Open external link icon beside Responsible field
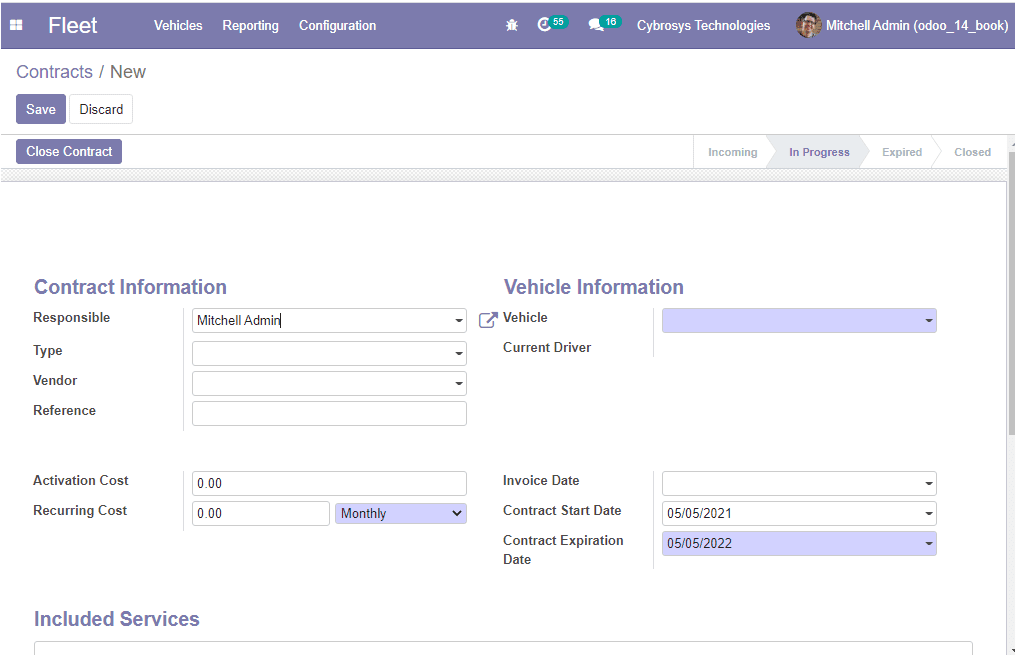This screenshot has height=656, width=1016. [x=488, y=320]
